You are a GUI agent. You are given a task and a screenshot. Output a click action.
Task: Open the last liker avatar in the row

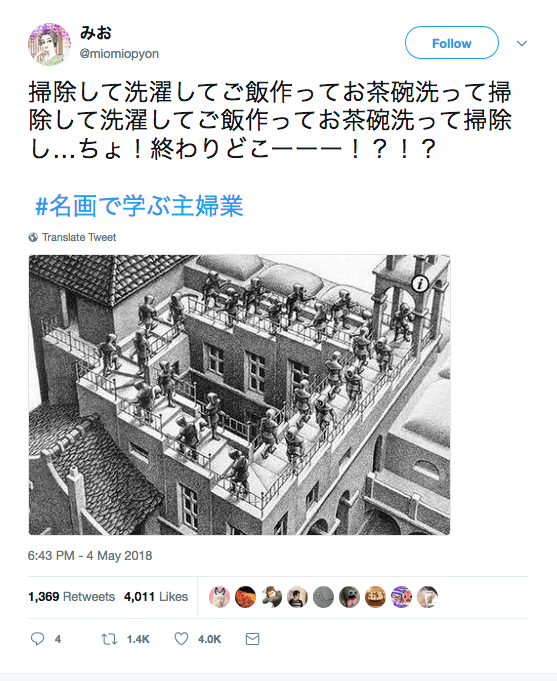(x=428, y=597)
